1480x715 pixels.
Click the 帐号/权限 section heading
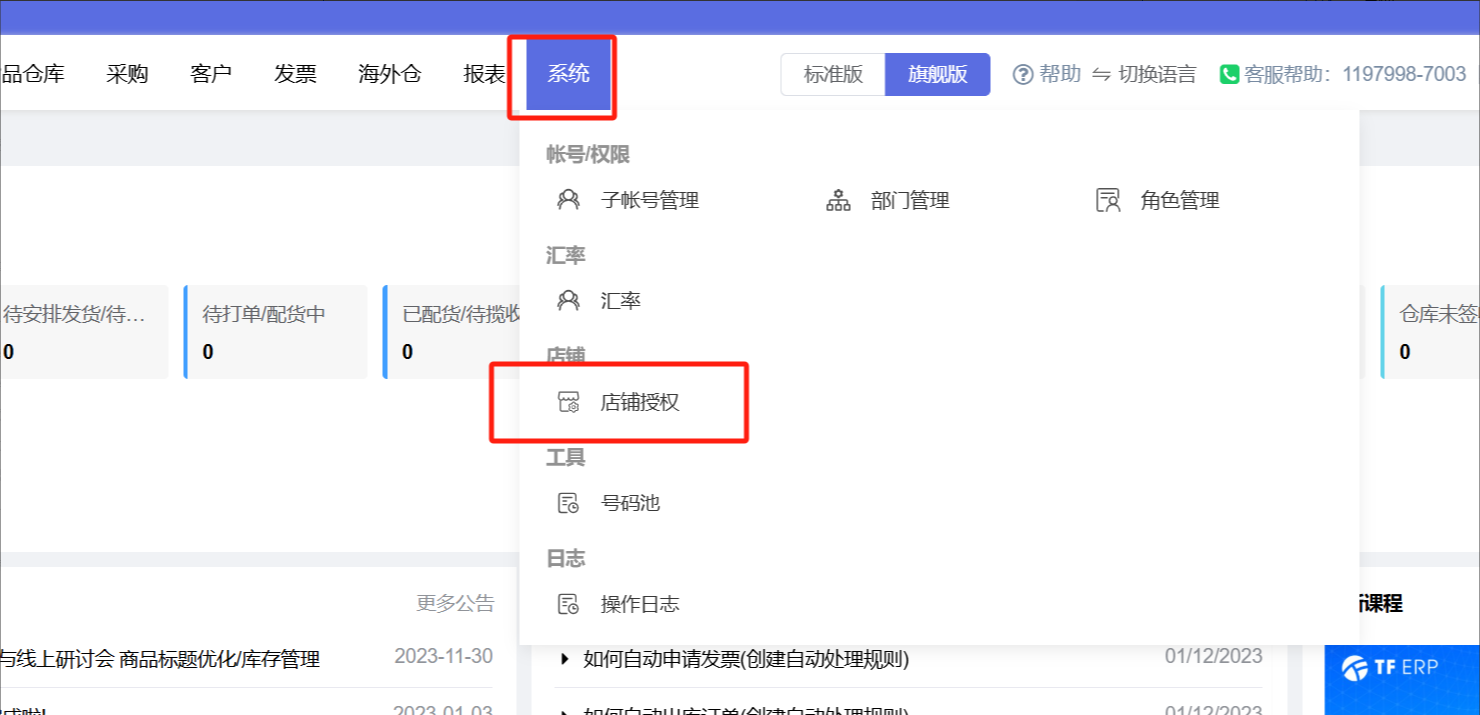pos(588,154)
